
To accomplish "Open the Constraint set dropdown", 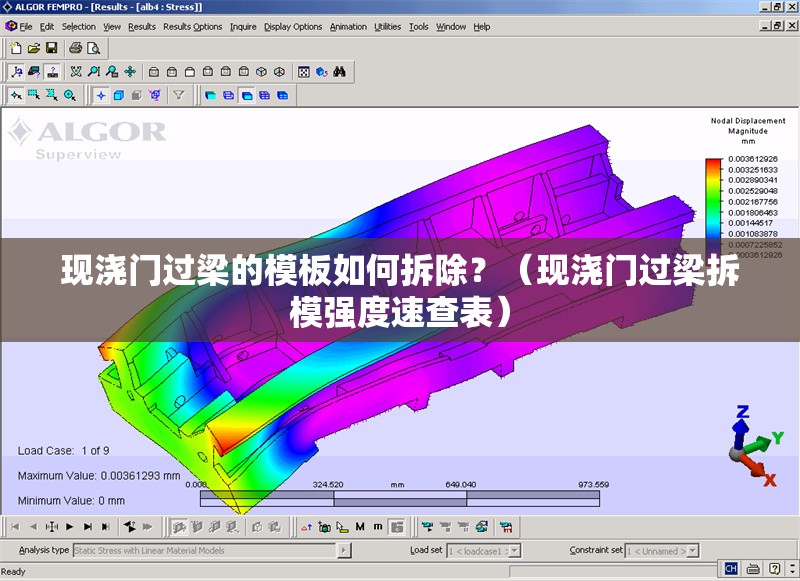I will [692, 550].
